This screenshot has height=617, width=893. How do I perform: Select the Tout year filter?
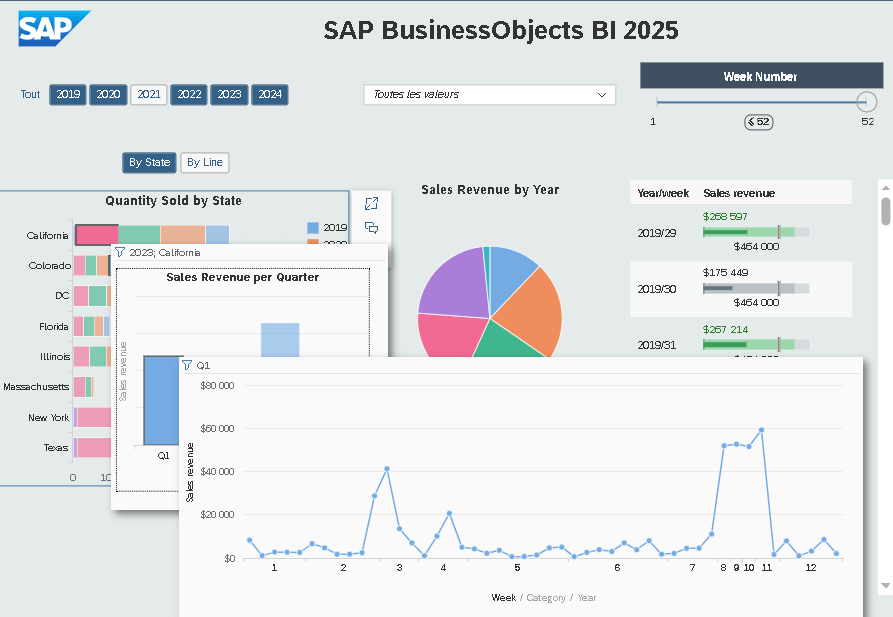30,95
